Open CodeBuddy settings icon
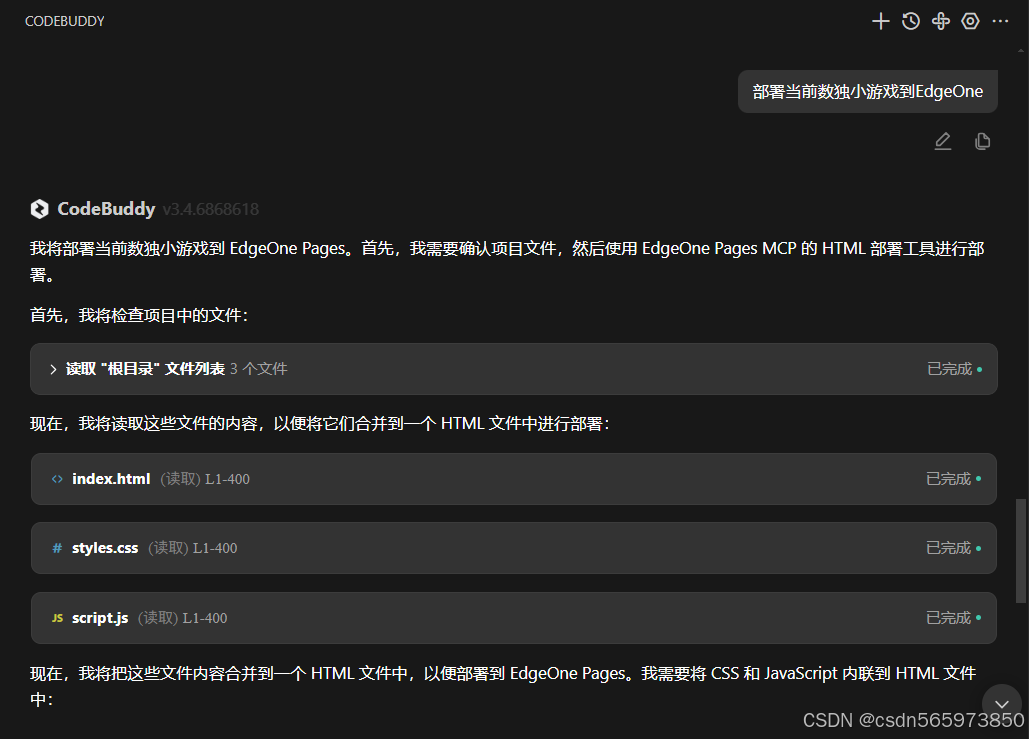Viewport: 1029px width, 739px height. click(970, 22)
